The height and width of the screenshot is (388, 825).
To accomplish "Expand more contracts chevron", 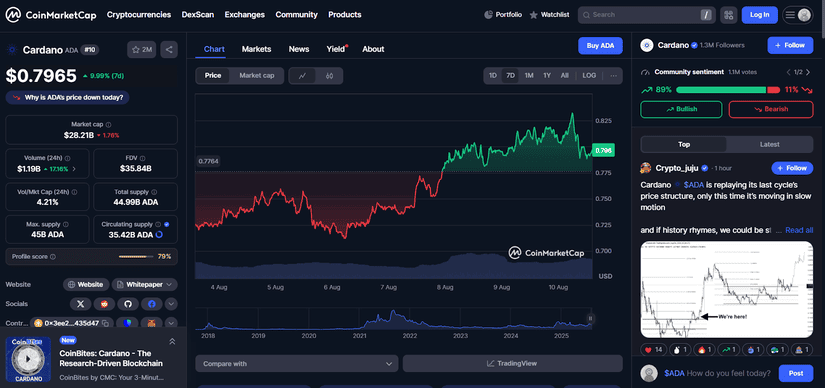I will (171, 323).
